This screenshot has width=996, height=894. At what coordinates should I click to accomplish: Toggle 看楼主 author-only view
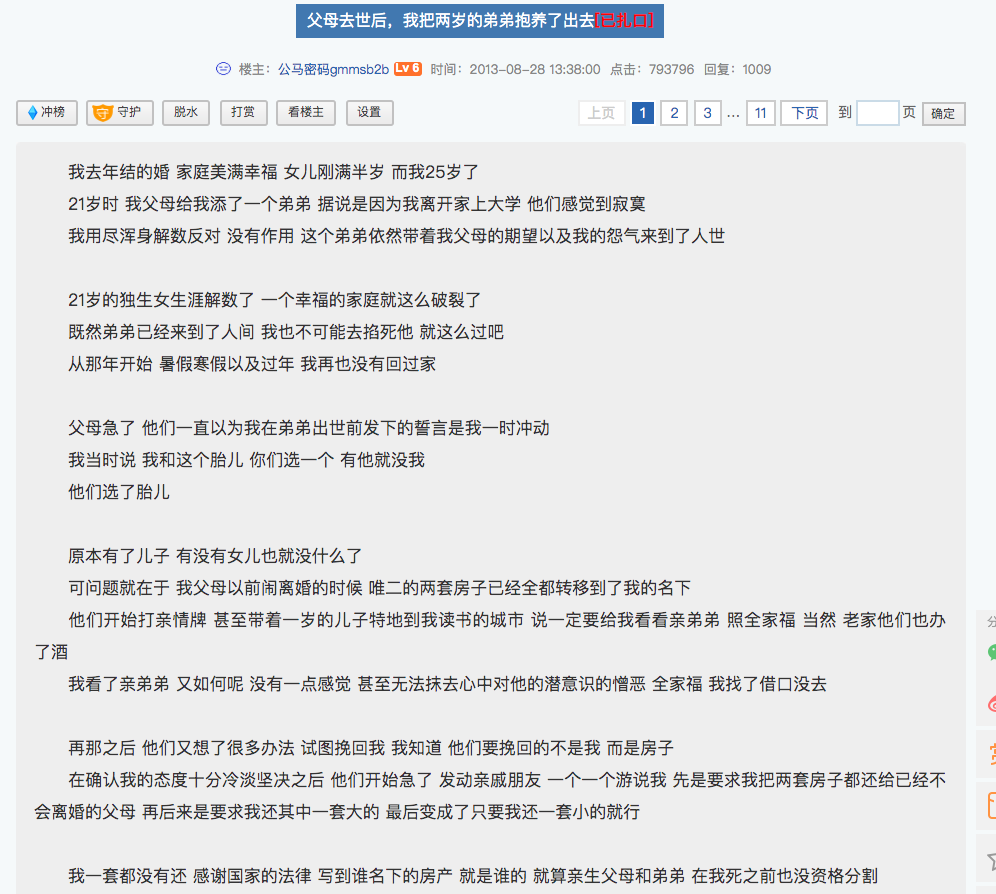(306, 113)
